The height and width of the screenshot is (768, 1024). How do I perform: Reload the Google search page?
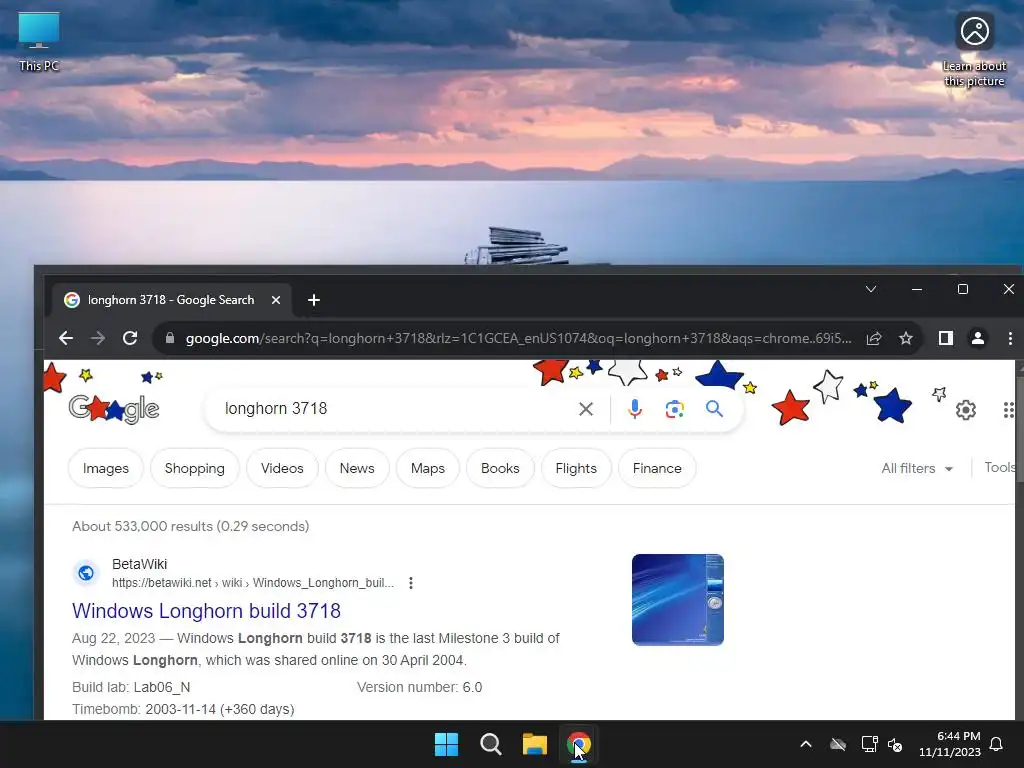130,338
